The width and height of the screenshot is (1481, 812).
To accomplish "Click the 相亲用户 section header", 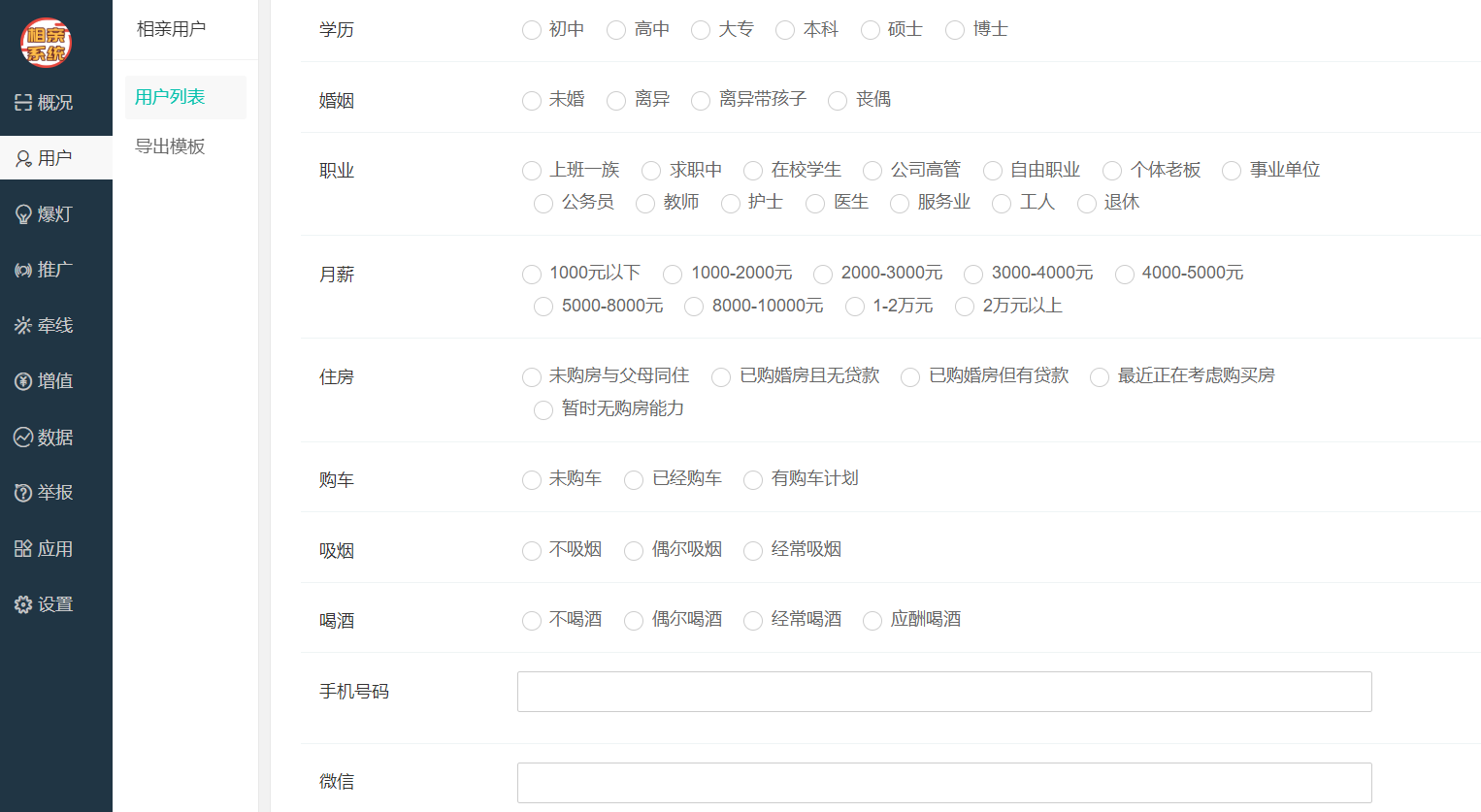I will click(x=171, y=29).
